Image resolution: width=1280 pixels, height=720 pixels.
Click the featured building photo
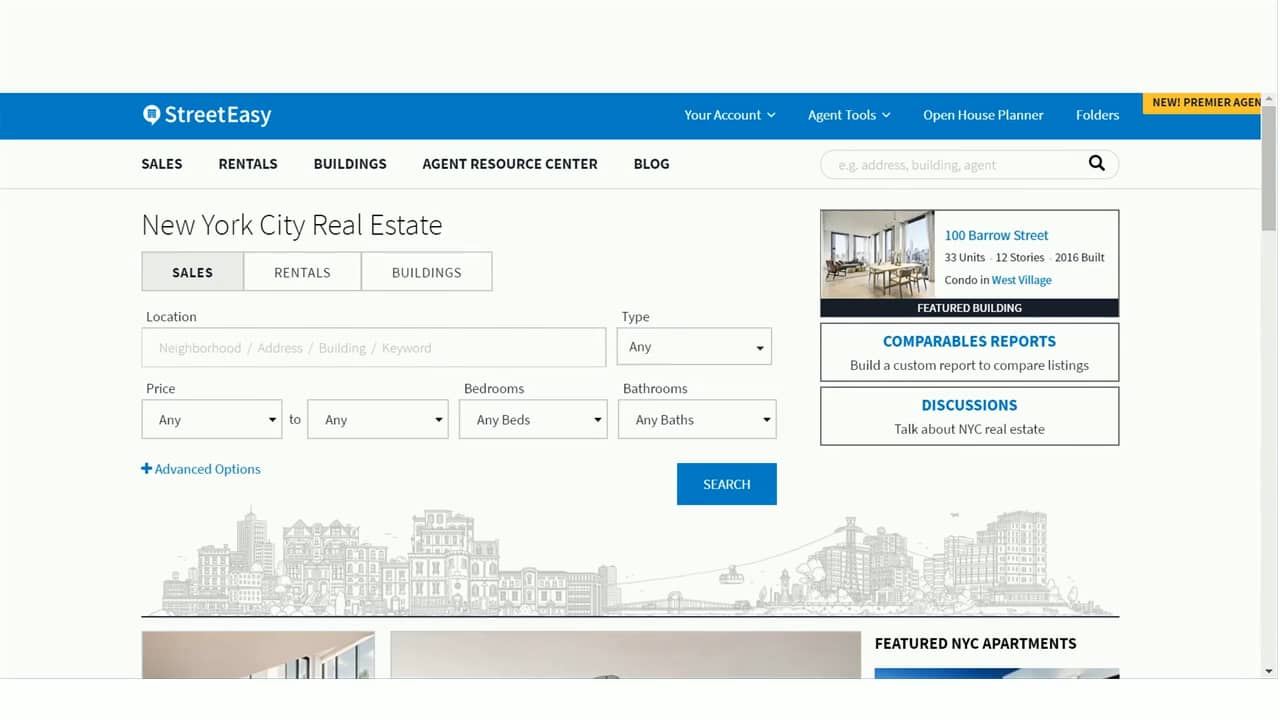coord(878,254)
